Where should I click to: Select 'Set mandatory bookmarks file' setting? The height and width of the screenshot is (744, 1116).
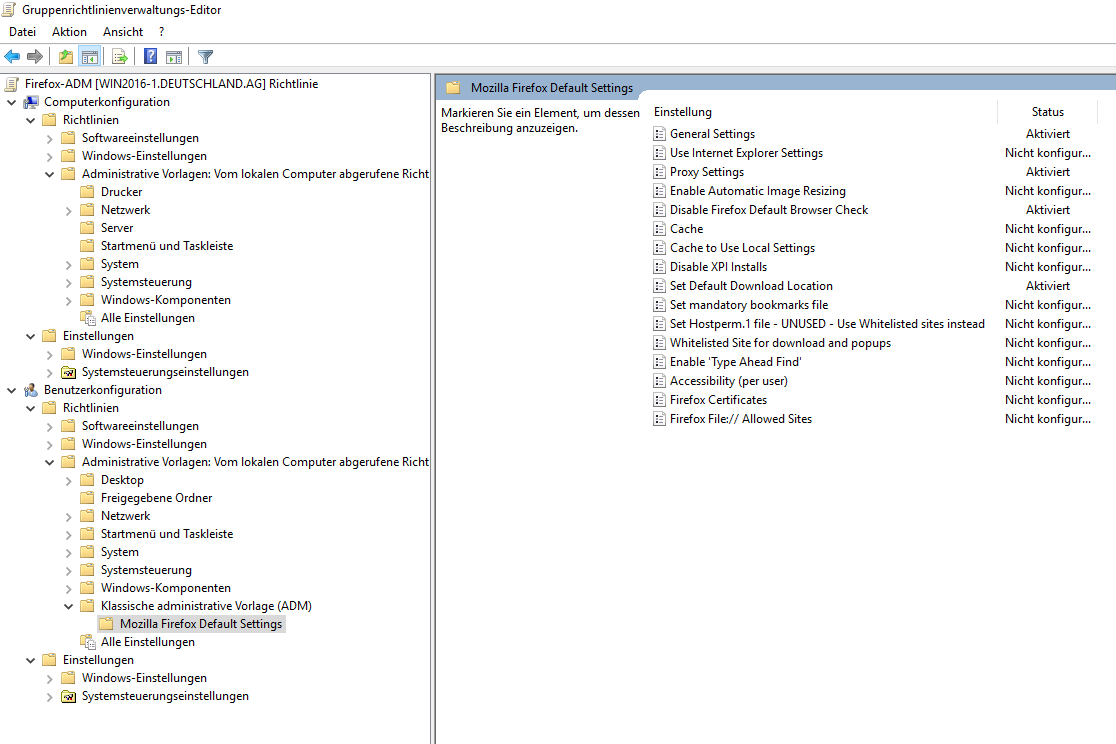(x=749, y=305)
